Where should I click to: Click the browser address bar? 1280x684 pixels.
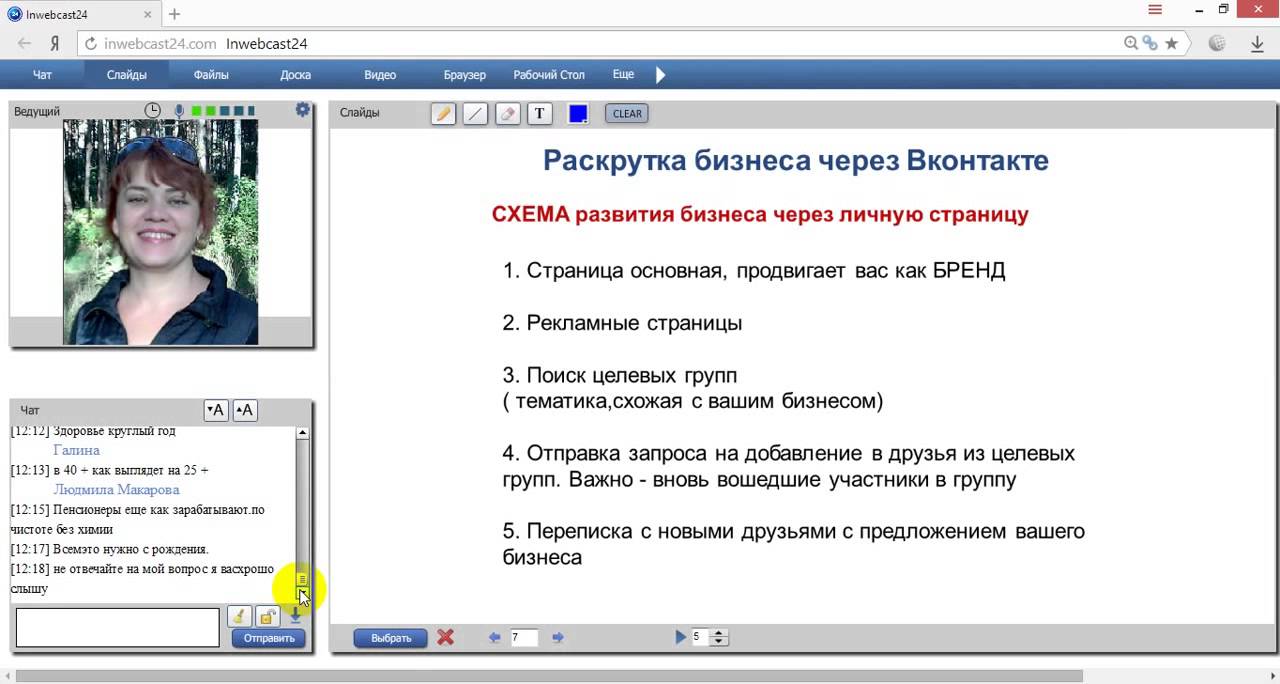[635, 44]
